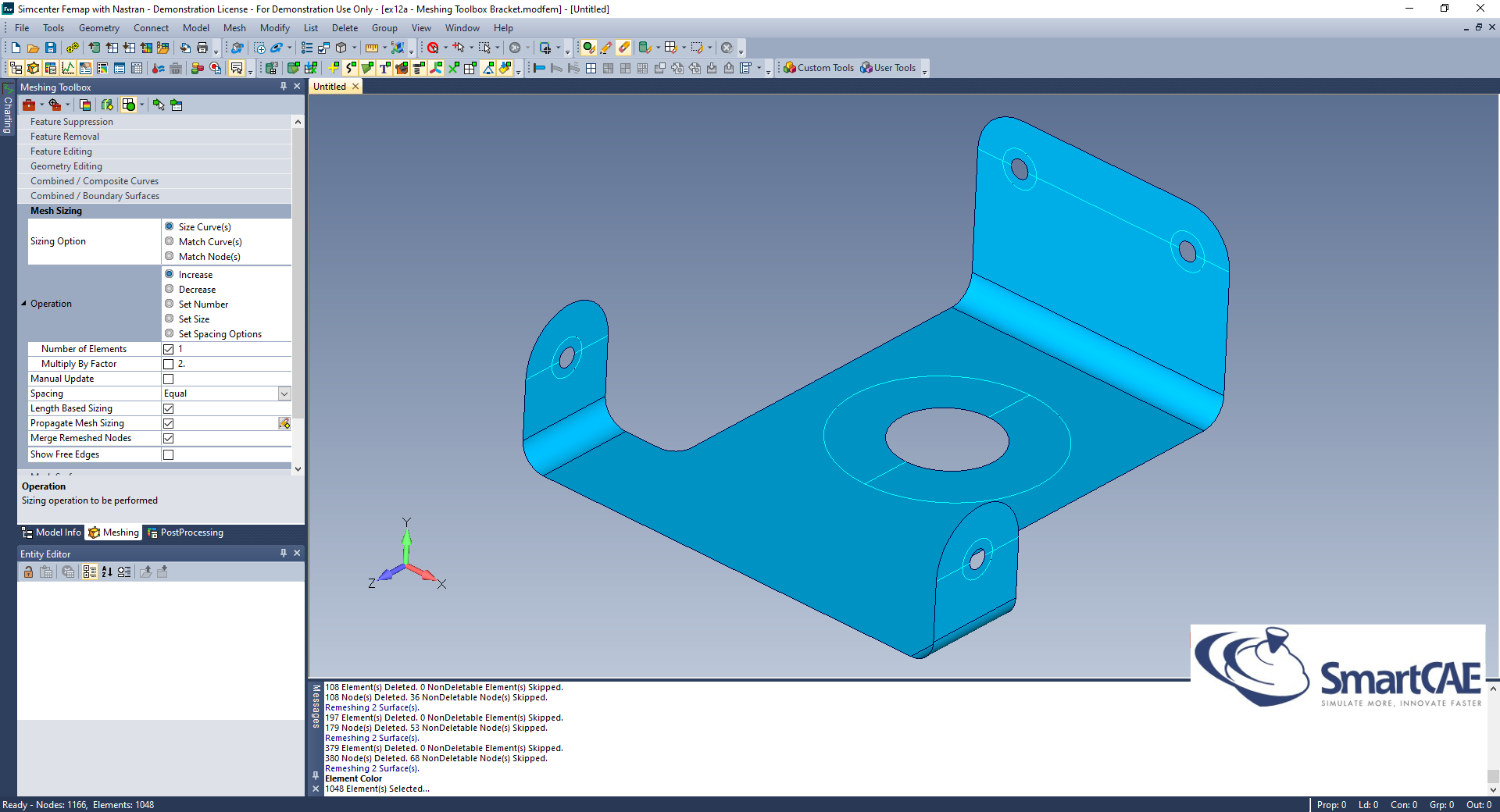Click the Print icon in the toolbar
Viewport: 1500px width, 812px height.
[x=202, y=48]
